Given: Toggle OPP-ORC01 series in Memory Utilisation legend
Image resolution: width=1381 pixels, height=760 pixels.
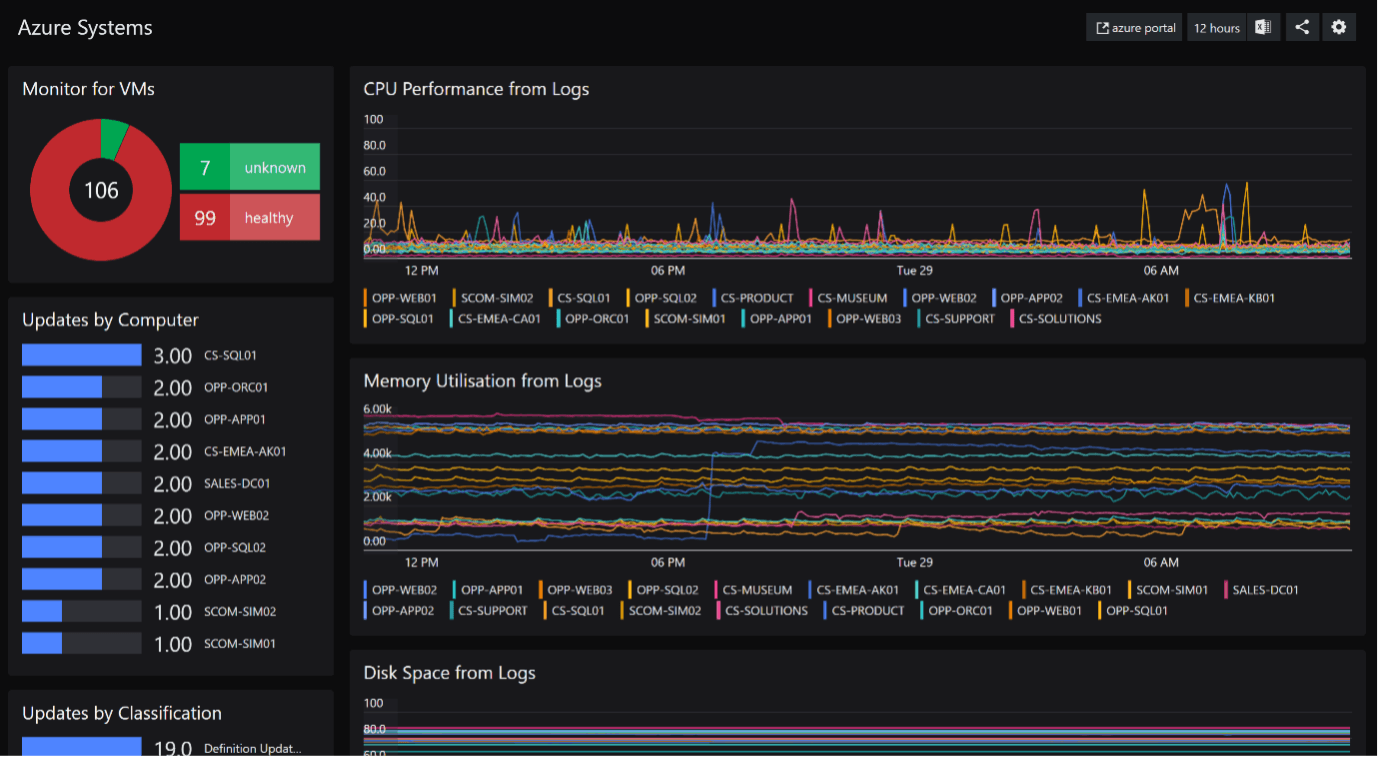Looking at the screenshot, I should click(956, 610).
